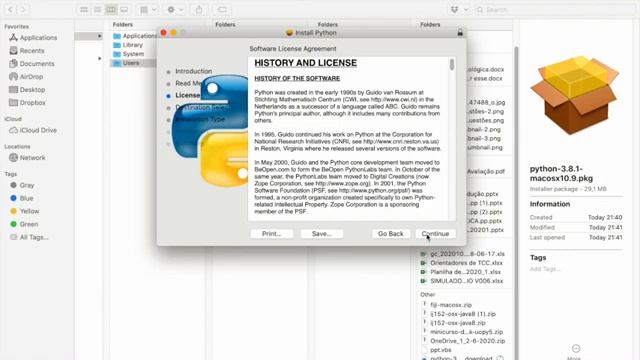The width and height of the screenshot is (640, 360).
Task: Open AirDrop in Finder sidebar
Action: coord(31,77)
